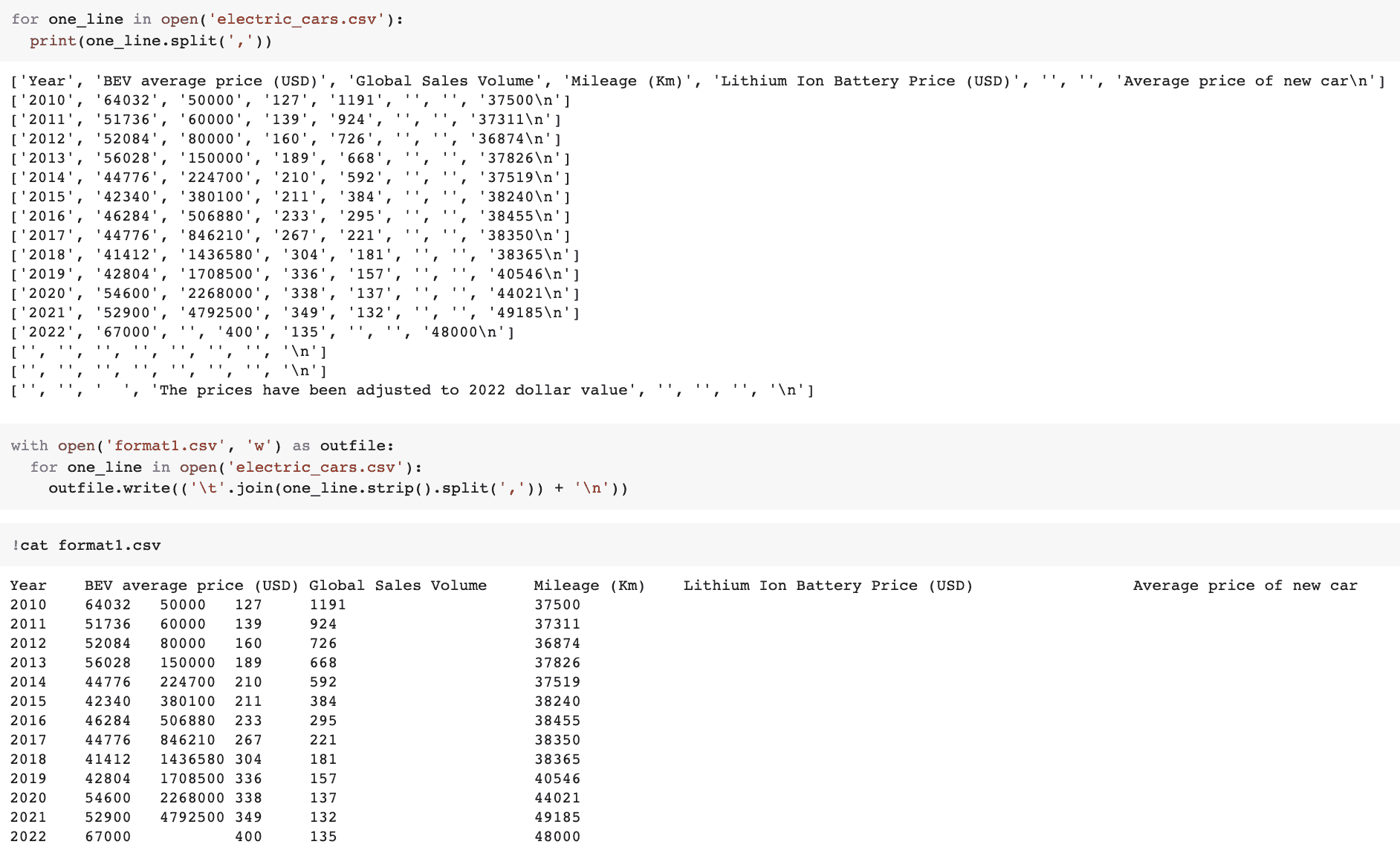This screenshot has height=856, width=1400.
Task: Click value 49185 in 2021 output row
Action: 557,817
